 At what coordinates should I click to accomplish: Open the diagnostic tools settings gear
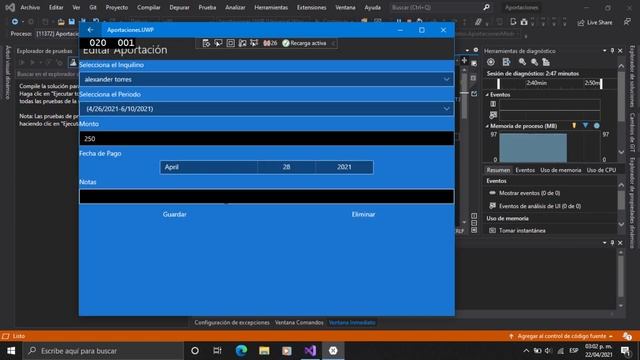click(x=491, y=62)
